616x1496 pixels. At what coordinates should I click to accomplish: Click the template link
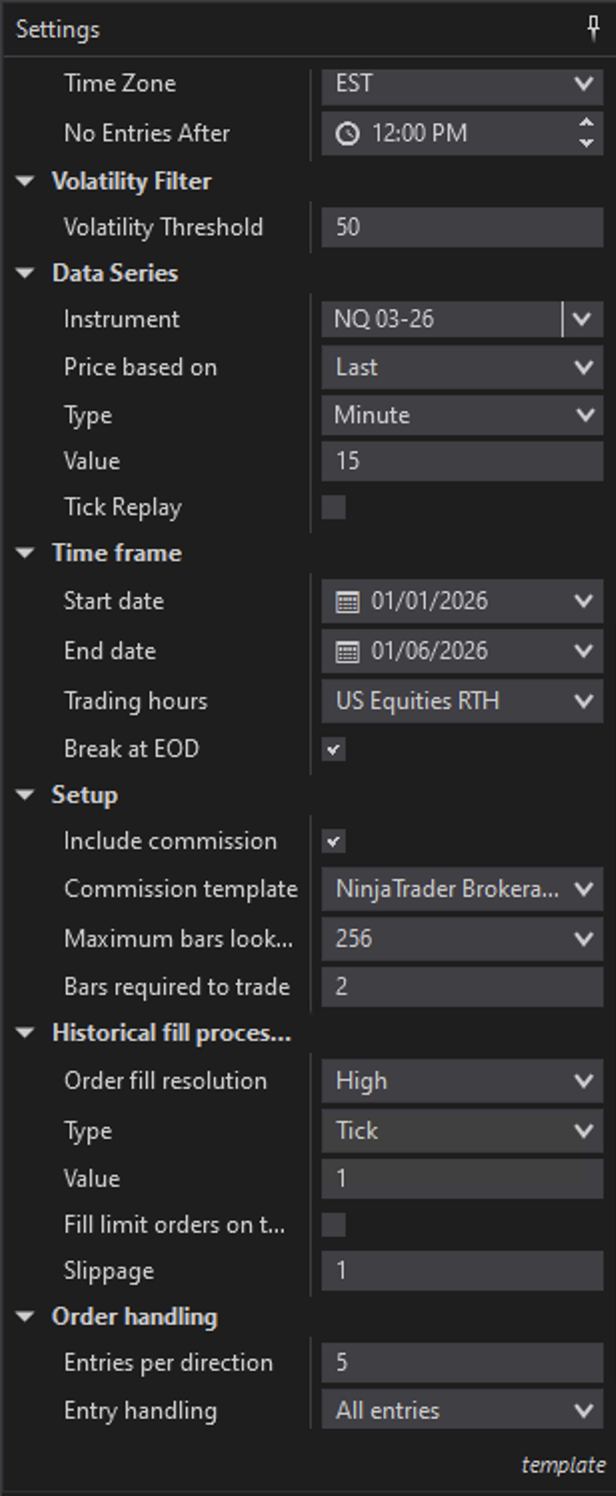(x=563, y=1465)
